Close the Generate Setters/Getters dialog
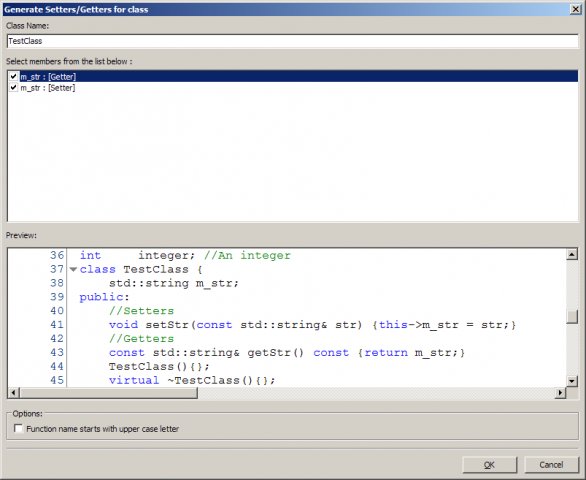586x480 pixels. tap(576, 9)
